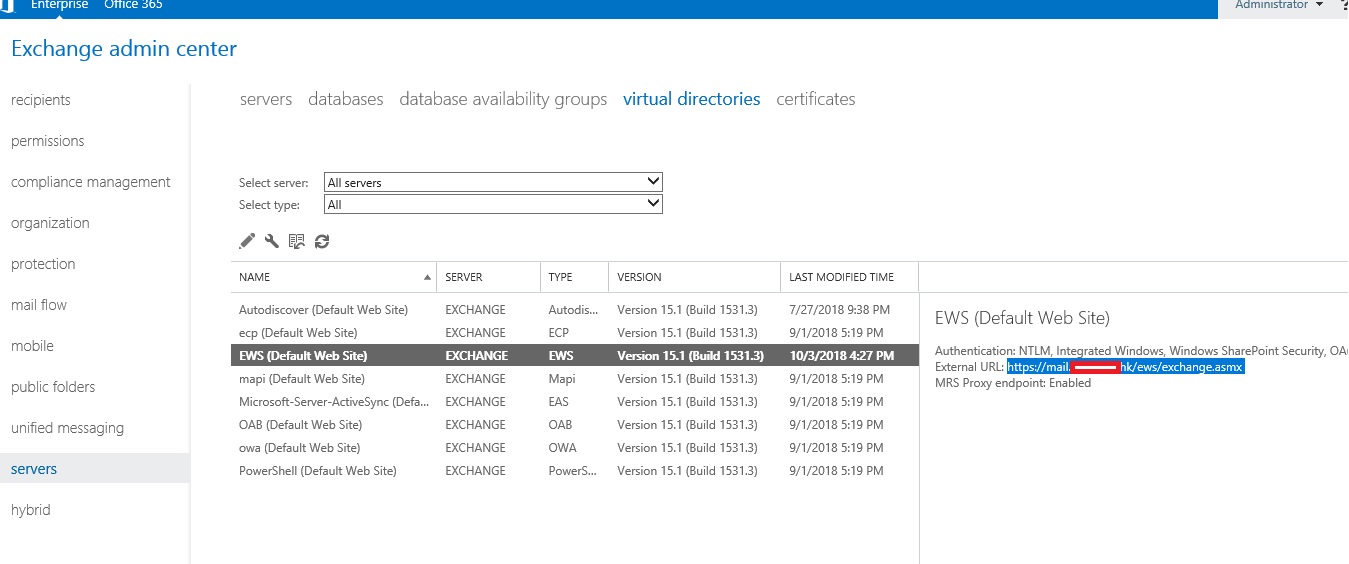Select EWS (Default Web Site) row
Screen dimensions: 1349x564
point(574,356)
